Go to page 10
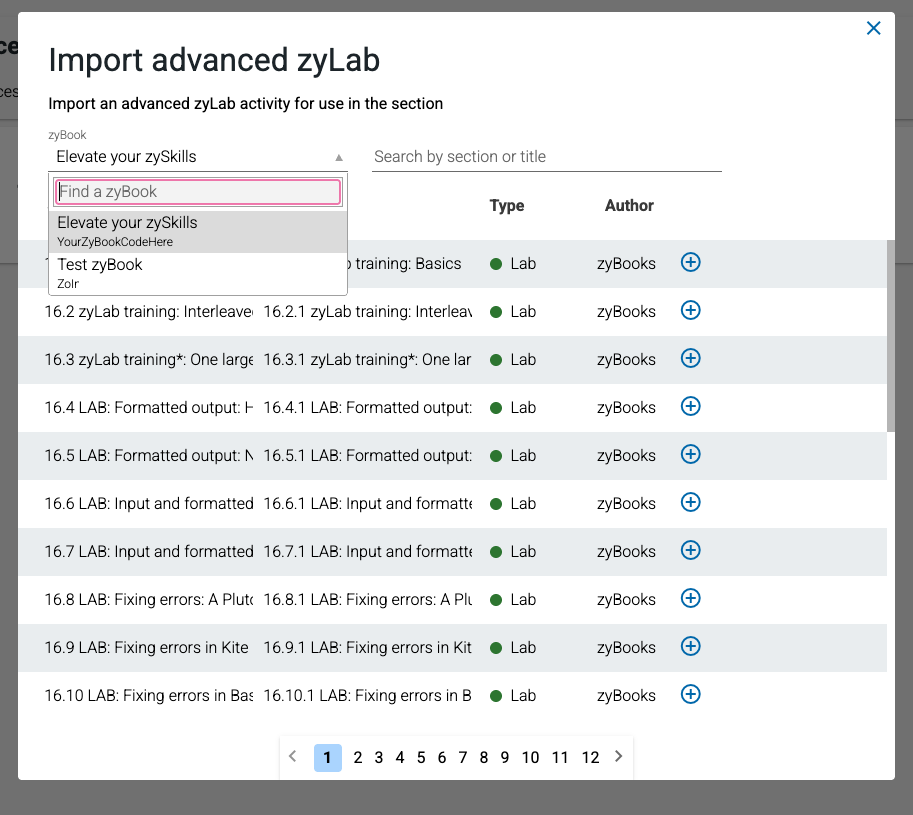The height and width of the screenshot is (815, 913). [530, 757]
